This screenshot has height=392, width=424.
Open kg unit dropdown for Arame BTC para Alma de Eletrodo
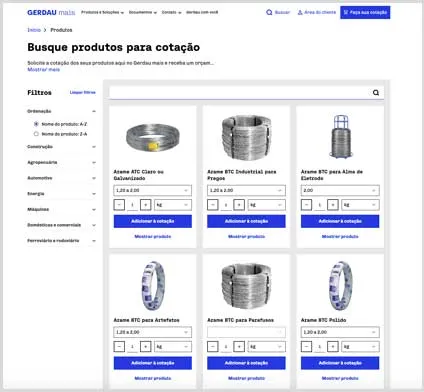coord(360,205)
